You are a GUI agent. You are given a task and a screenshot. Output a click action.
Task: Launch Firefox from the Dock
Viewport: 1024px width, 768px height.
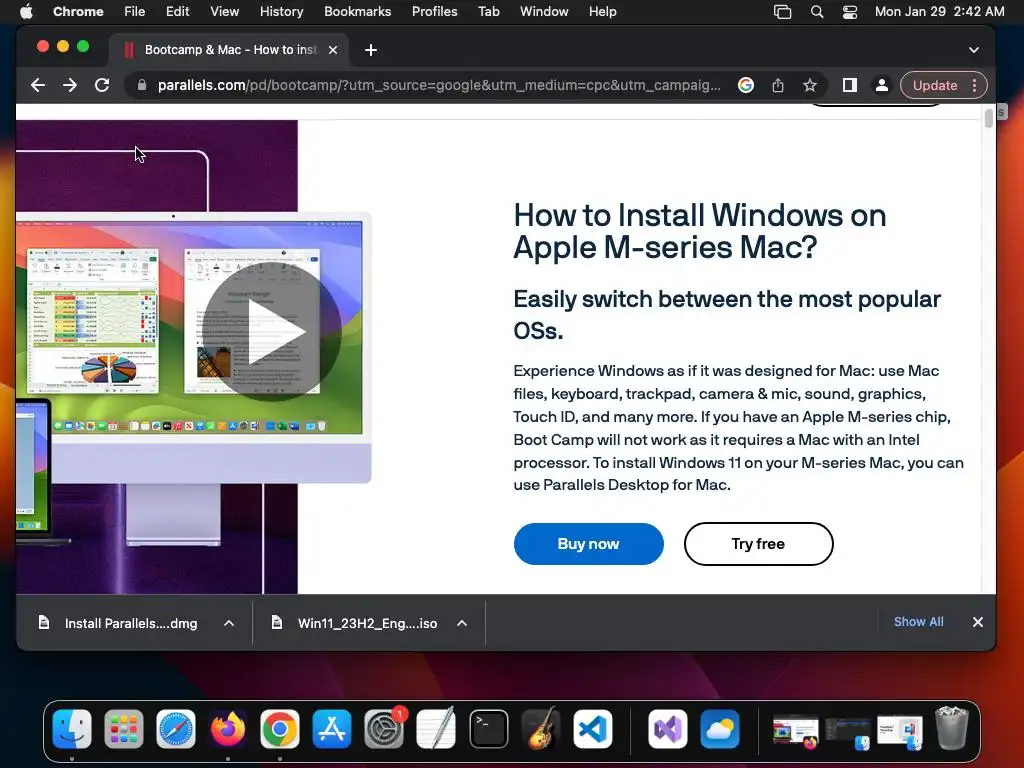coord(228,729)
